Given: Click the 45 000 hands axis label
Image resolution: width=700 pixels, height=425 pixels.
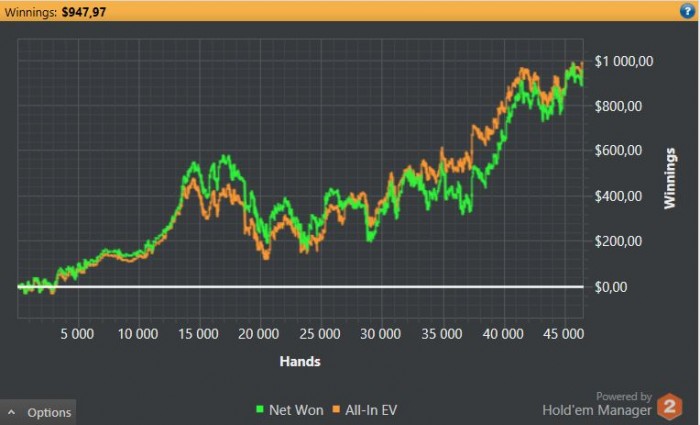Looking at the screenshot, I should pos(563,334).
